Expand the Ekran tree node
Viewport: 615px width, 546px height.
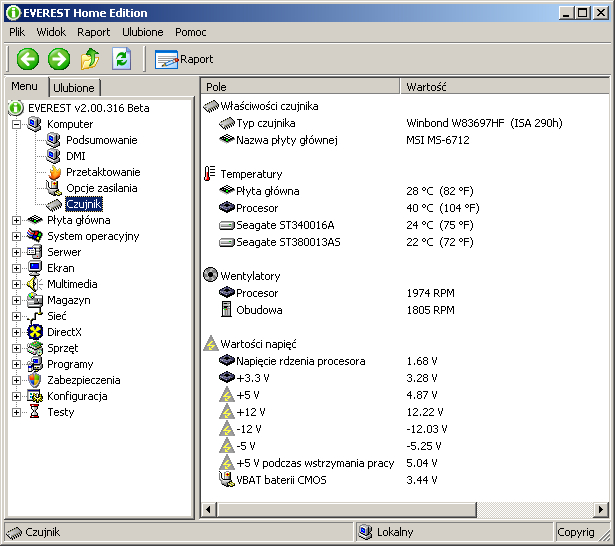pyautogui.click(x=16, y=268)
